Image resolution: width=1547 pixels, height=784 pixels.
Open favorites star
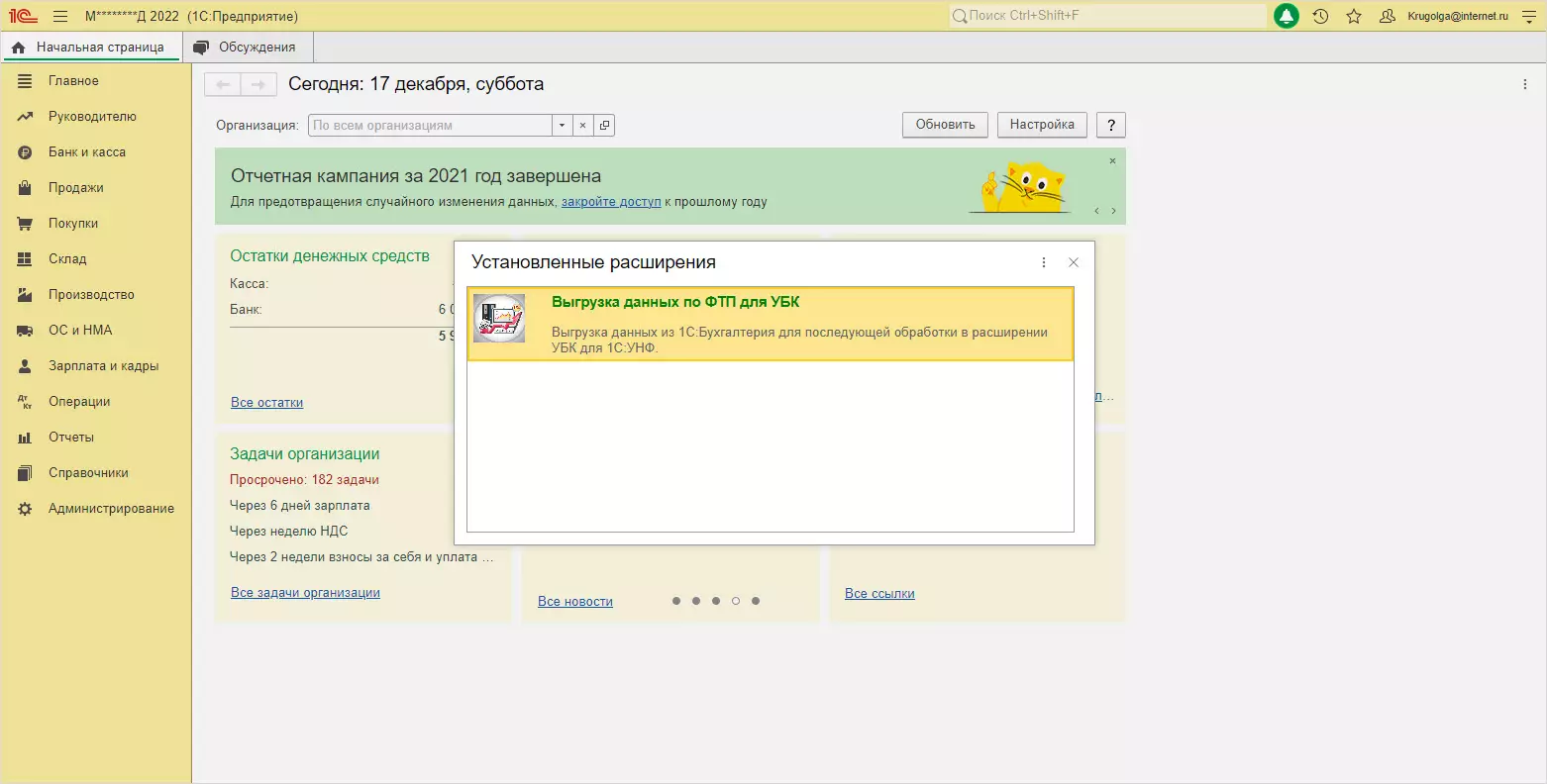tap(1354, 16)
